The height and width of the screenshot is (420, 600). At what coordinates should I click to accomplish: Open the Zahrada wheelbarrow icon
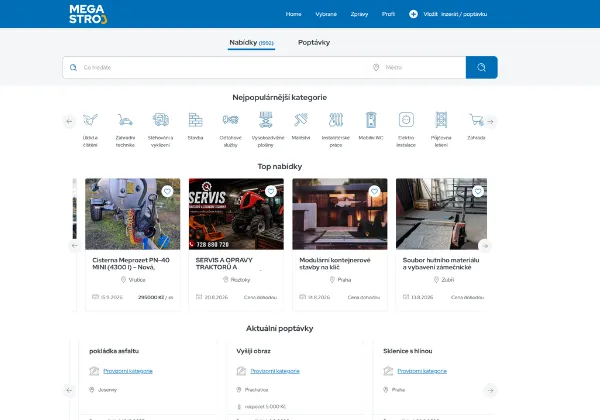476,120
